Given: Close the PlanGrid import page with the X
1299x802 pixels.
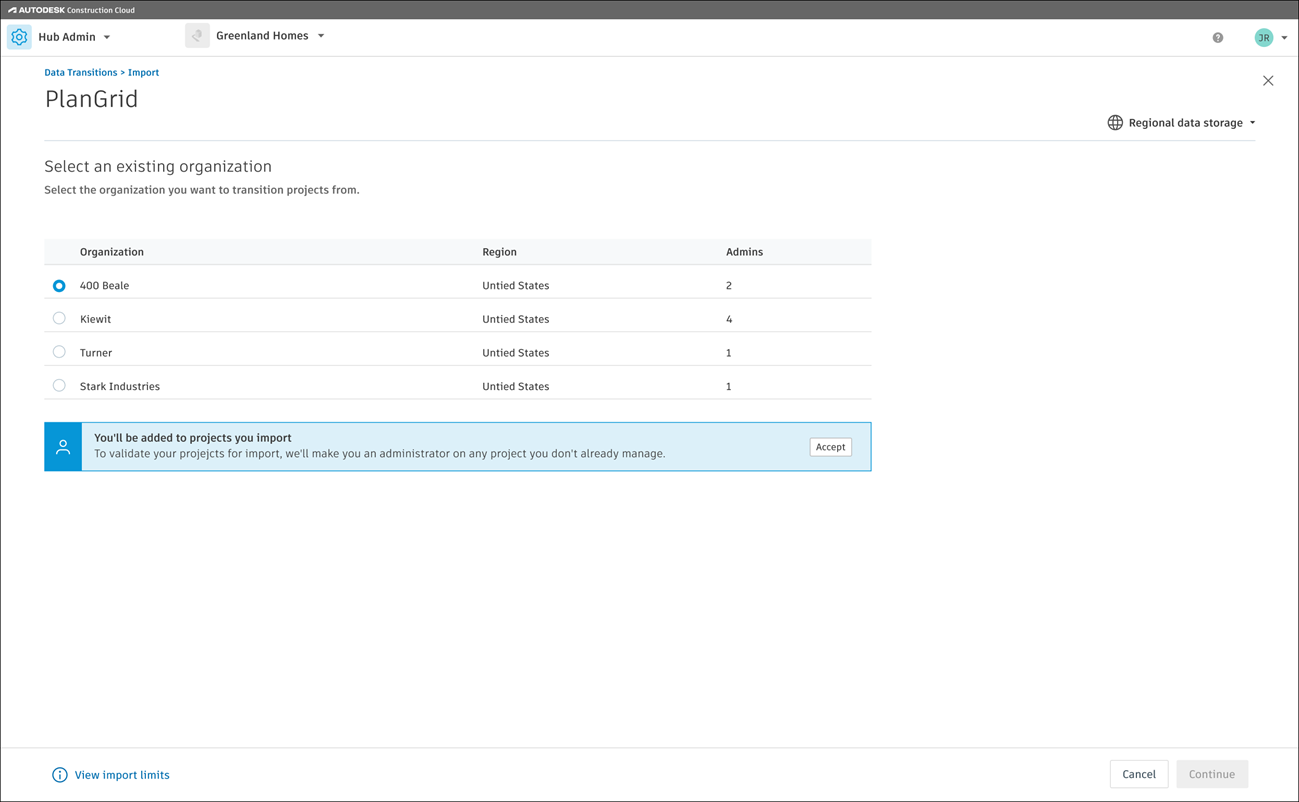Looking at the screenshot, I should click(x=1268, y=81).
